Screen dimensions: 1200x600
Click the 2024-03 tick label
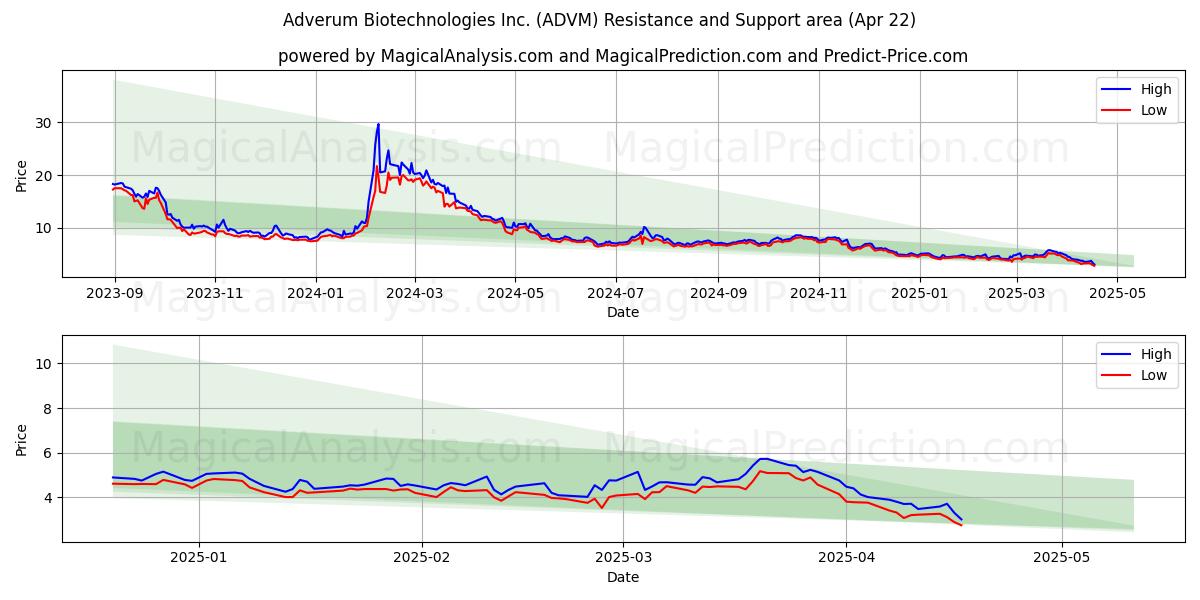point(415,293)
